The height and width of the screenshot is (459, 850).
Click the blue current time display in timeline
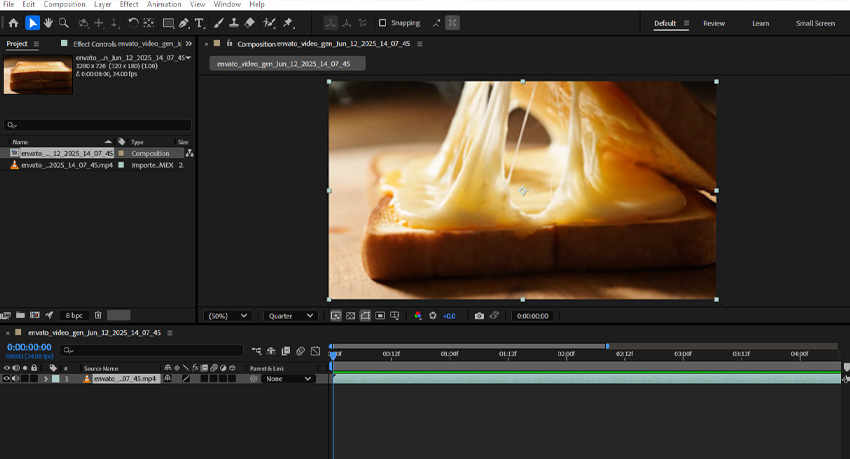(29, 347)
